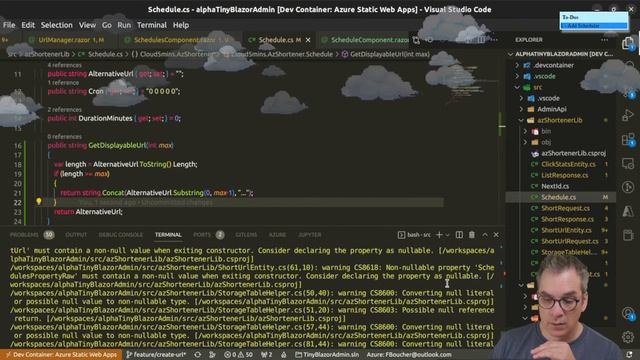
Task: Split the terminal panel
Action: pyautogui.click(x=459, y=235)
